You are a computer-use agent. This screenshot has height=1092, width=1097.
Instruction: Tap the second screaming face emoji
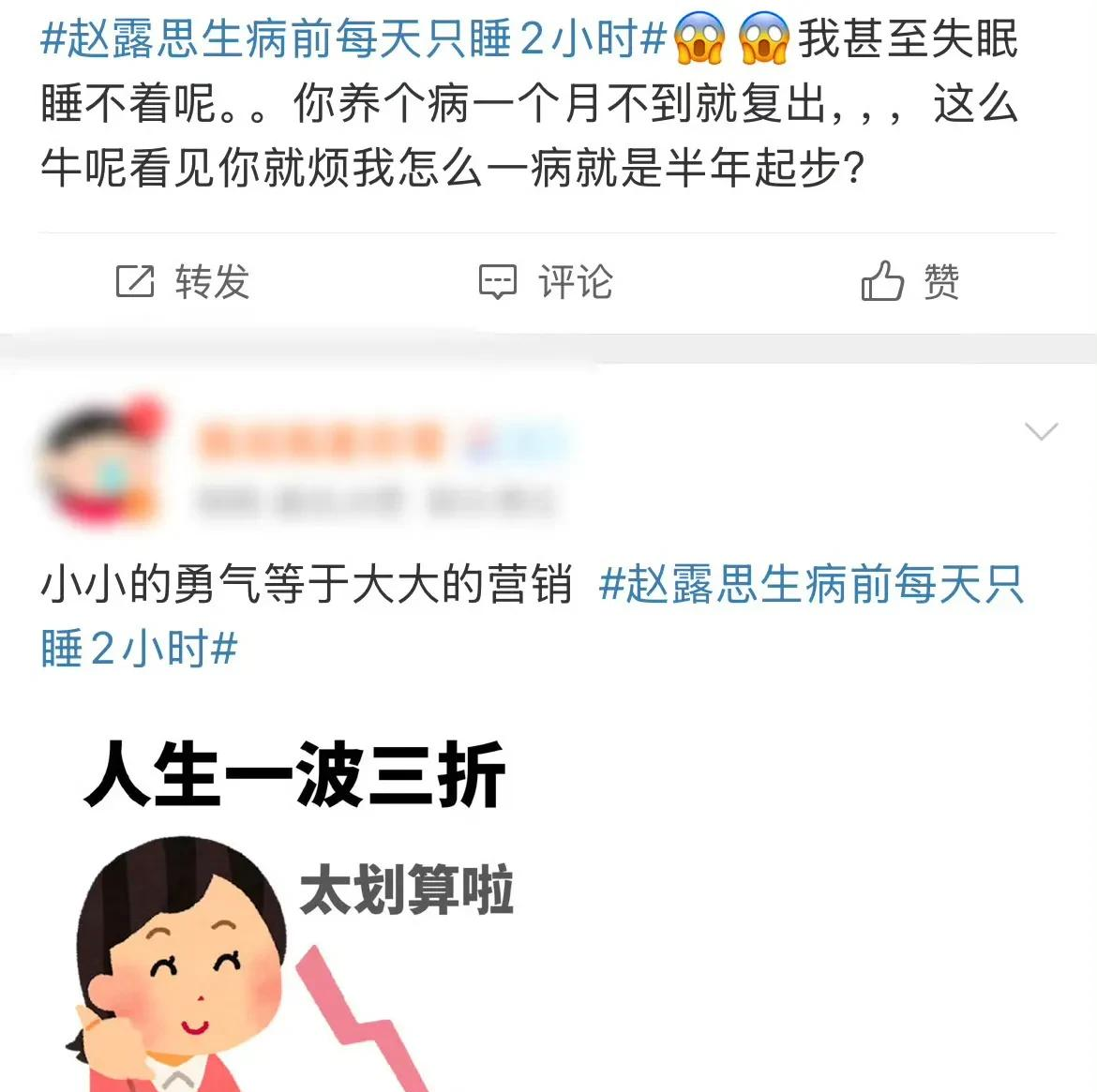[764, 37]
